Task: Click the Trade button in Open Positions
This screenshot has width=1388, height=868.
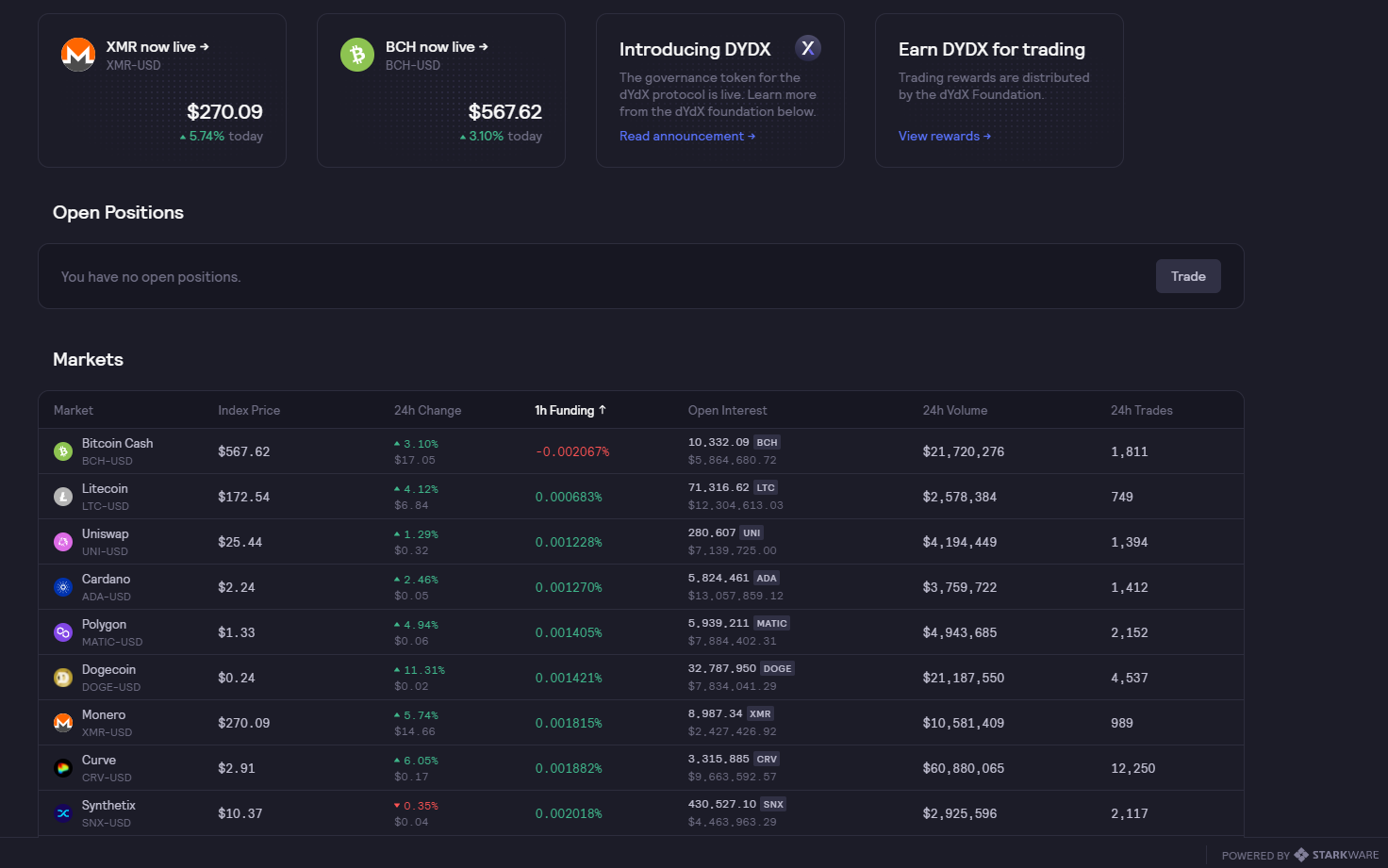Action: click(x=1188, y=276)
